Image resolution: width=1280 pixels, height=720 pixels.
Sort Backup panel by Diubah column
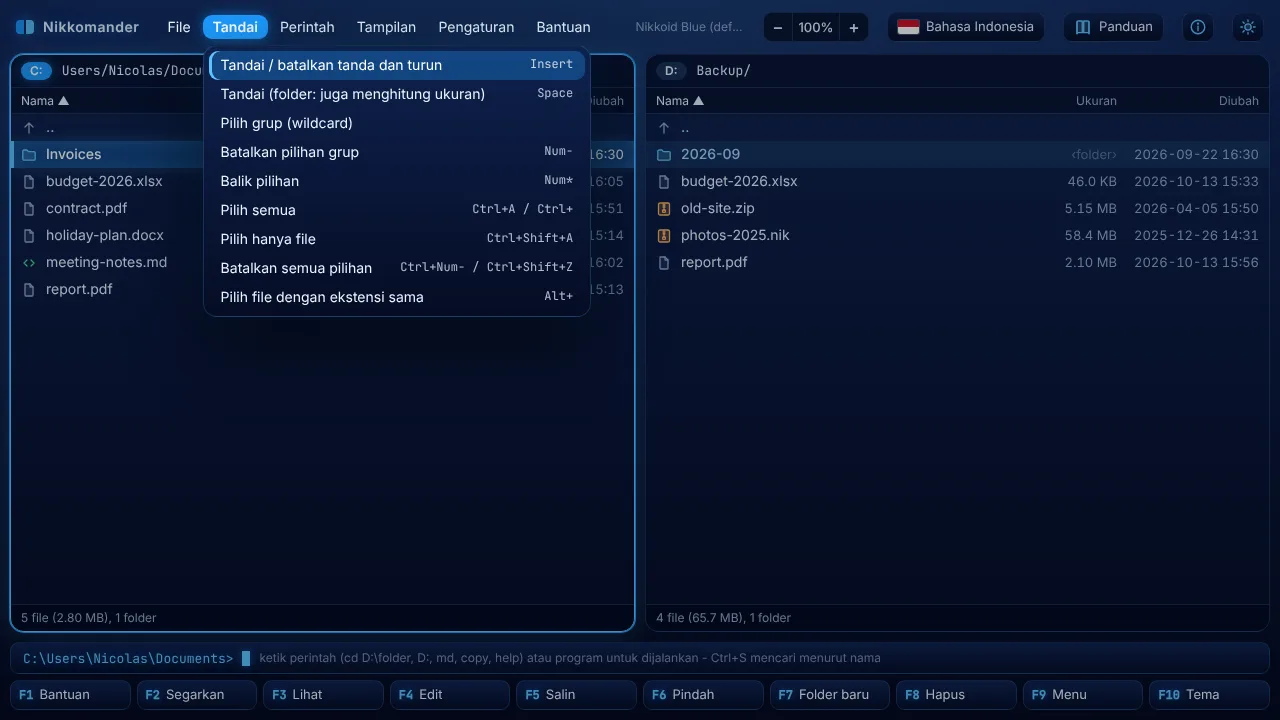(x=1239, y=101)
